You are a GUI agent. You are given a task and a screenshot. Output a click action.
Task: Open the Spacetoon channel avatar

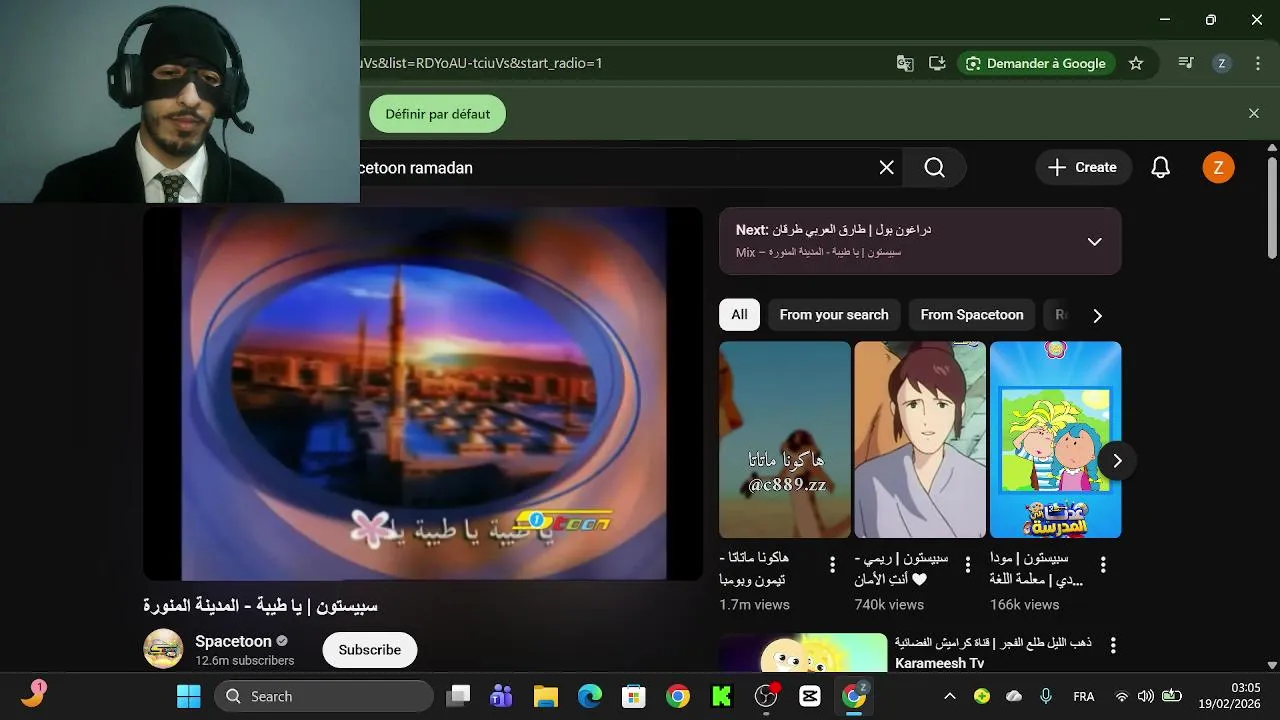point(163,649)
